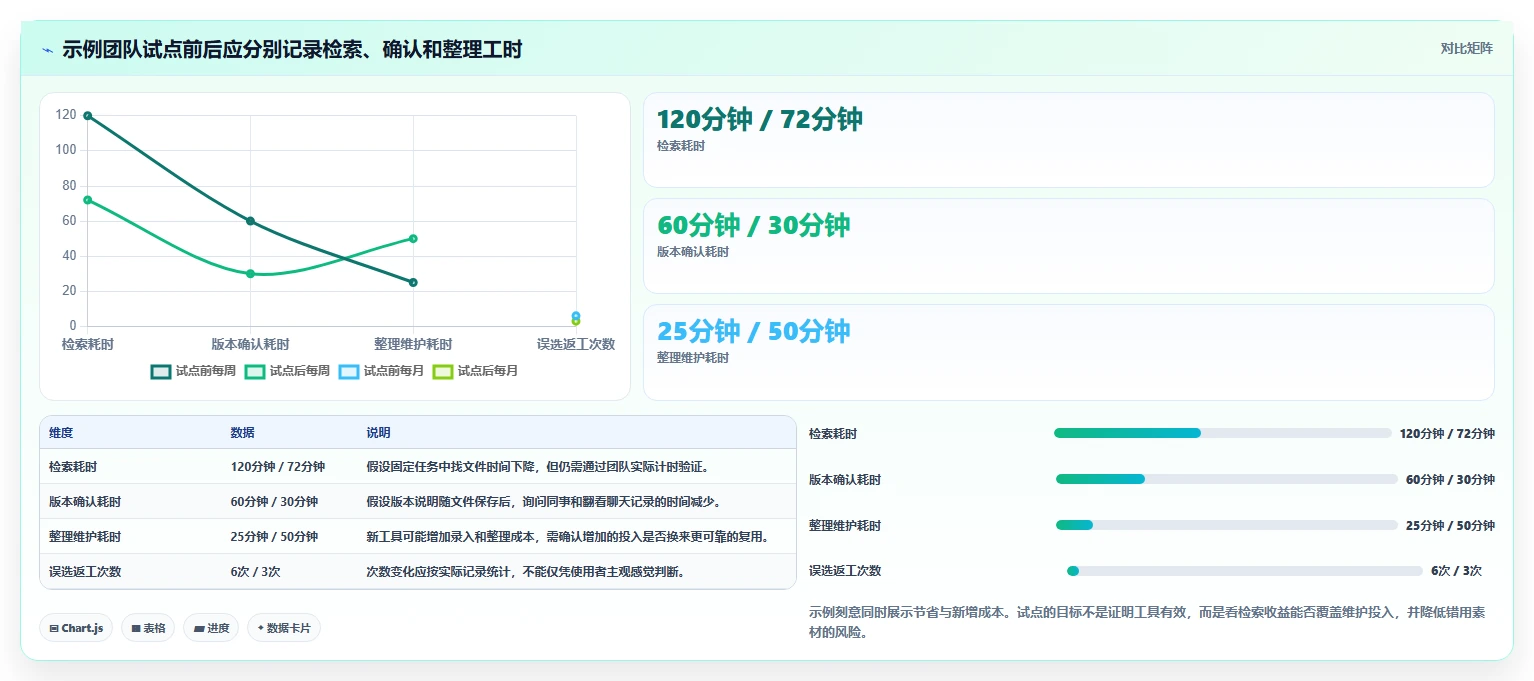Viewport: 1534px width, 681px height.
Task: Click the chart point at 72 for 检索耗时
Action: click(x=88, y=200)
